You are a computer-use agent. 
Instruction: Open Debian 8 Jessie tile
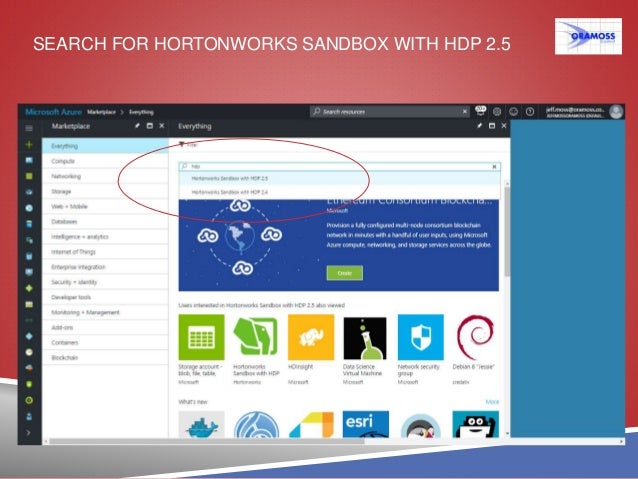[x=475, y=350]
